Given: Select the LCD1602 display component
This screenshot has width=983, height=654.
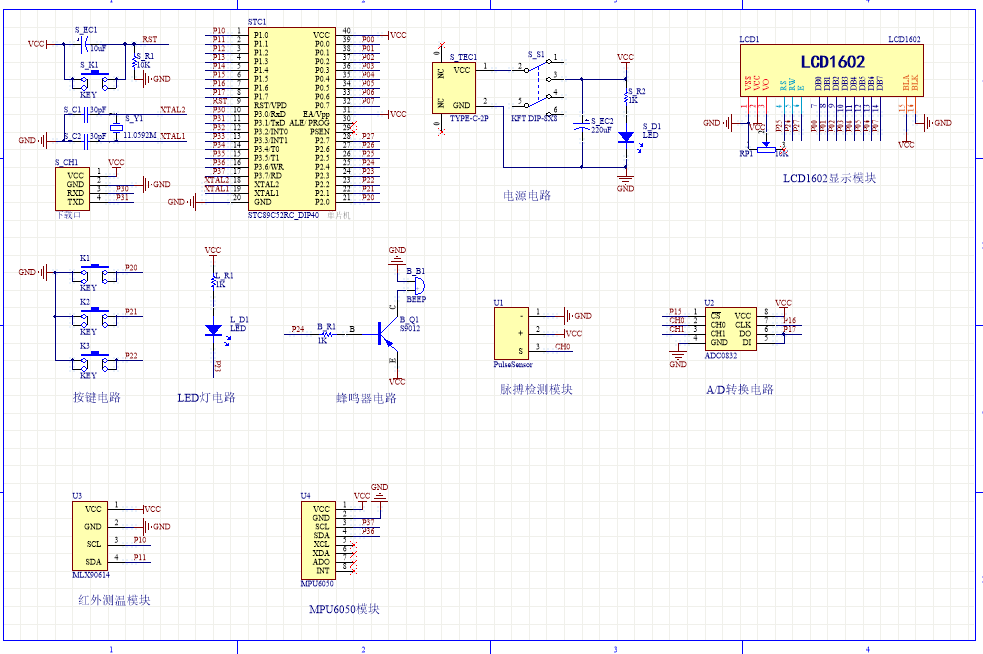Looking at the screenshot, I should click(x=832, y=70).
